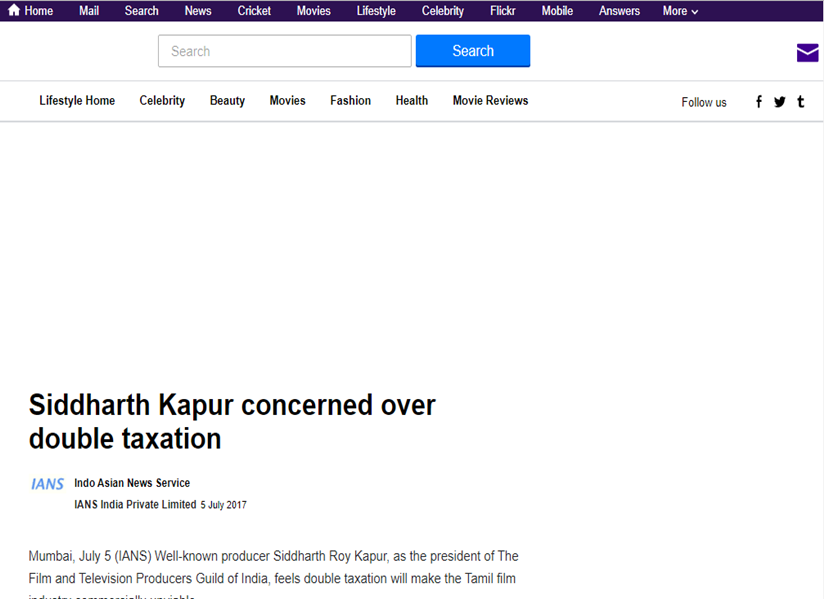Click the Home house icon
The image size is (824, 599).
[14, 10]
